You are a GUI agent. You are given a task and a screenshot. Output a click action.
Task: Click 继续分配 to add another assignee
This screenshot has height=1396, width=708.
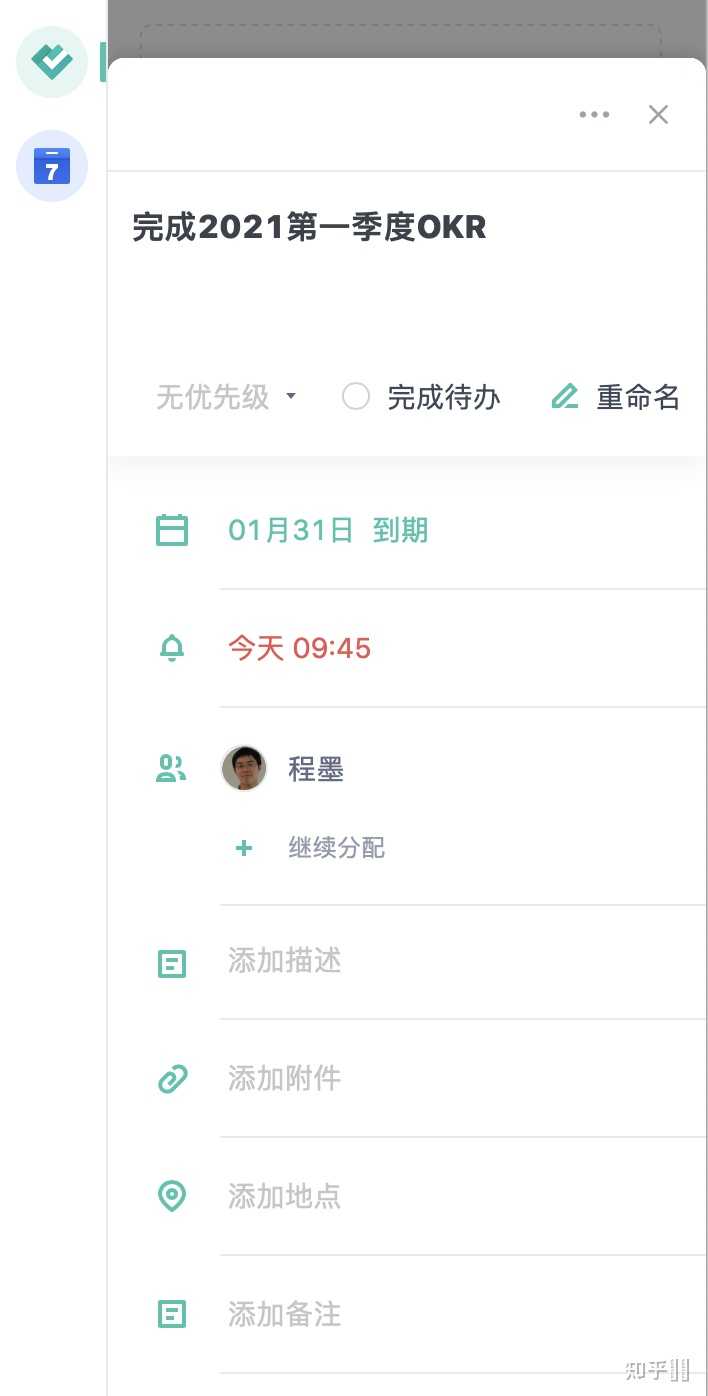336,848
